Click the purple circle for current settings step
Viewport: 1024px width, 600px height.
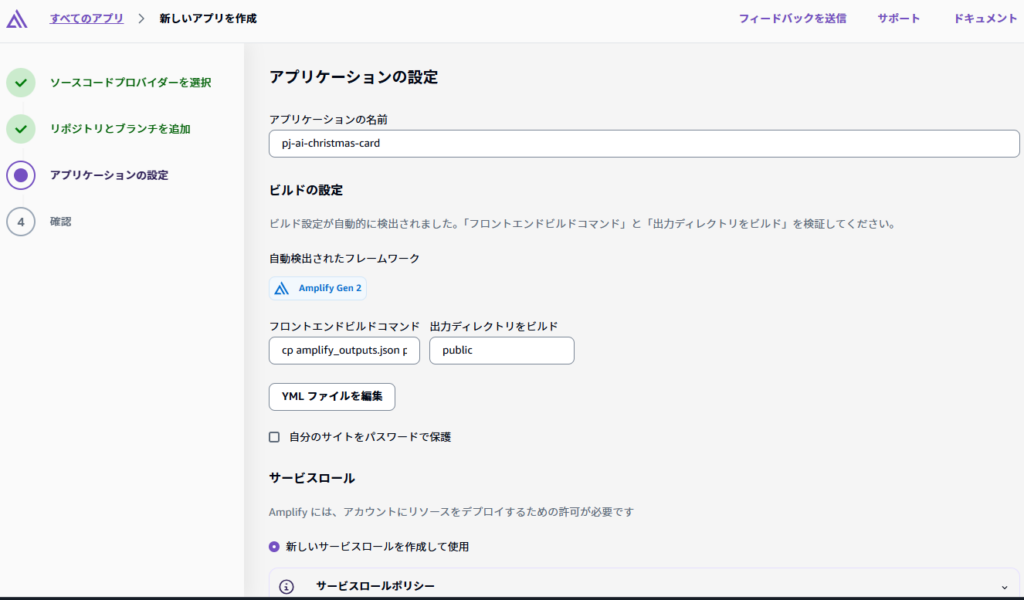coord(21,175)
